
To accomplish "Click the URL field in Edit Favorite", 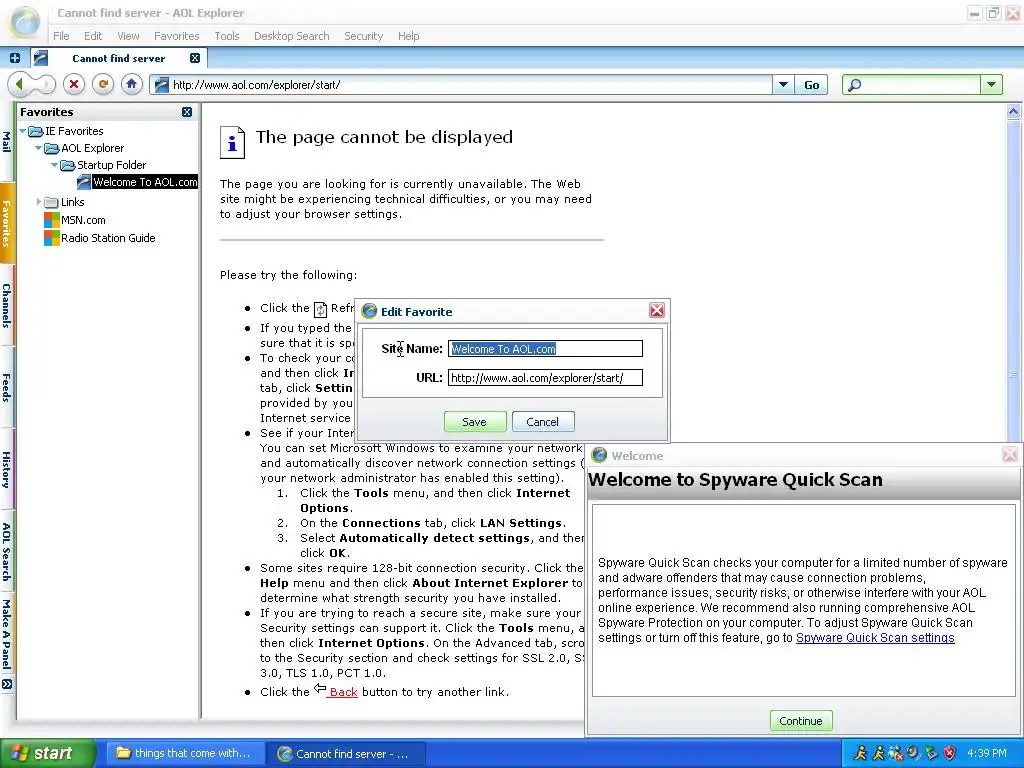I will [x=545, y=377].
